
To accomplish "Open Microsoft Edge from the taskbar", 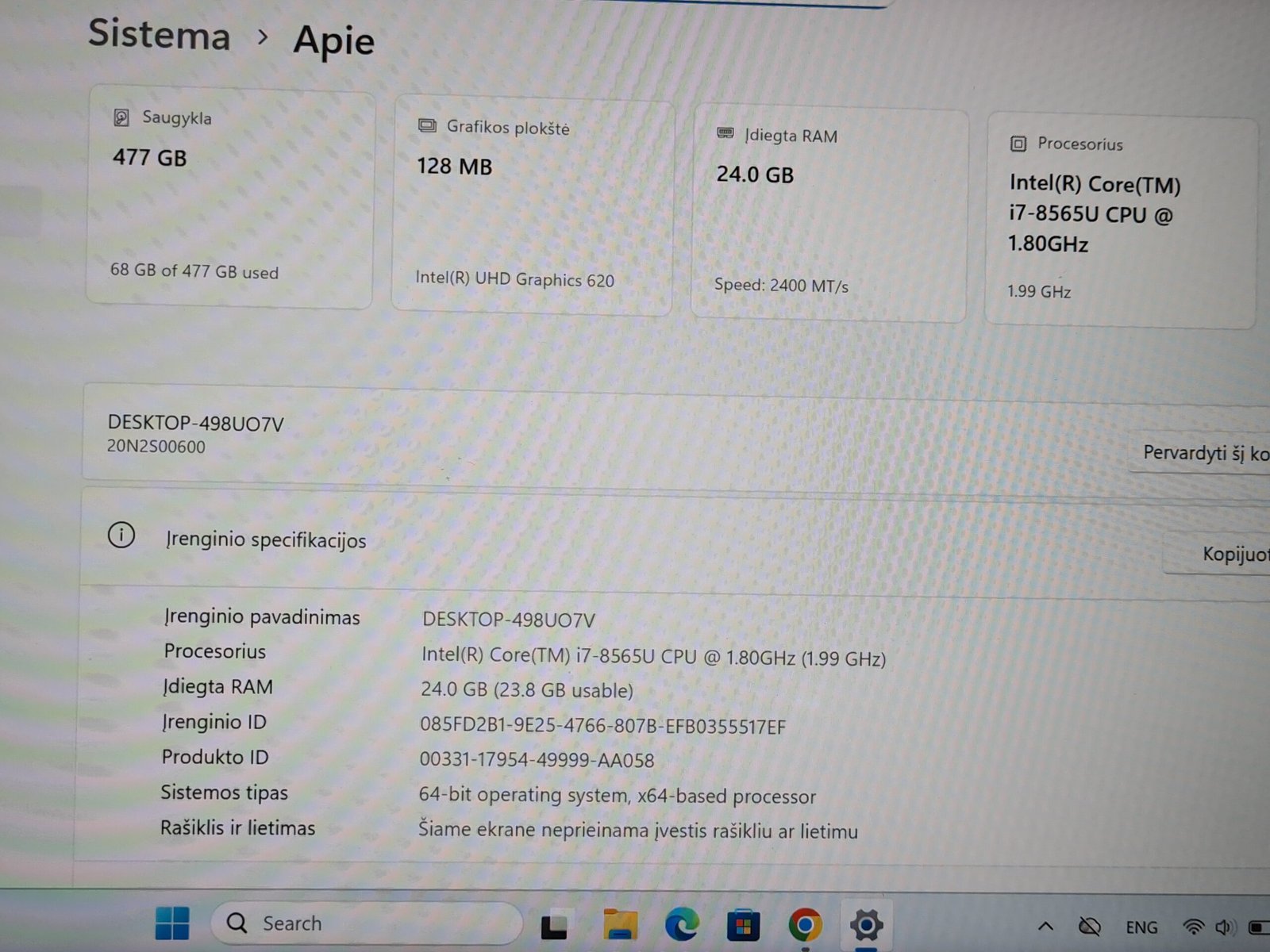I will point(681,925).
